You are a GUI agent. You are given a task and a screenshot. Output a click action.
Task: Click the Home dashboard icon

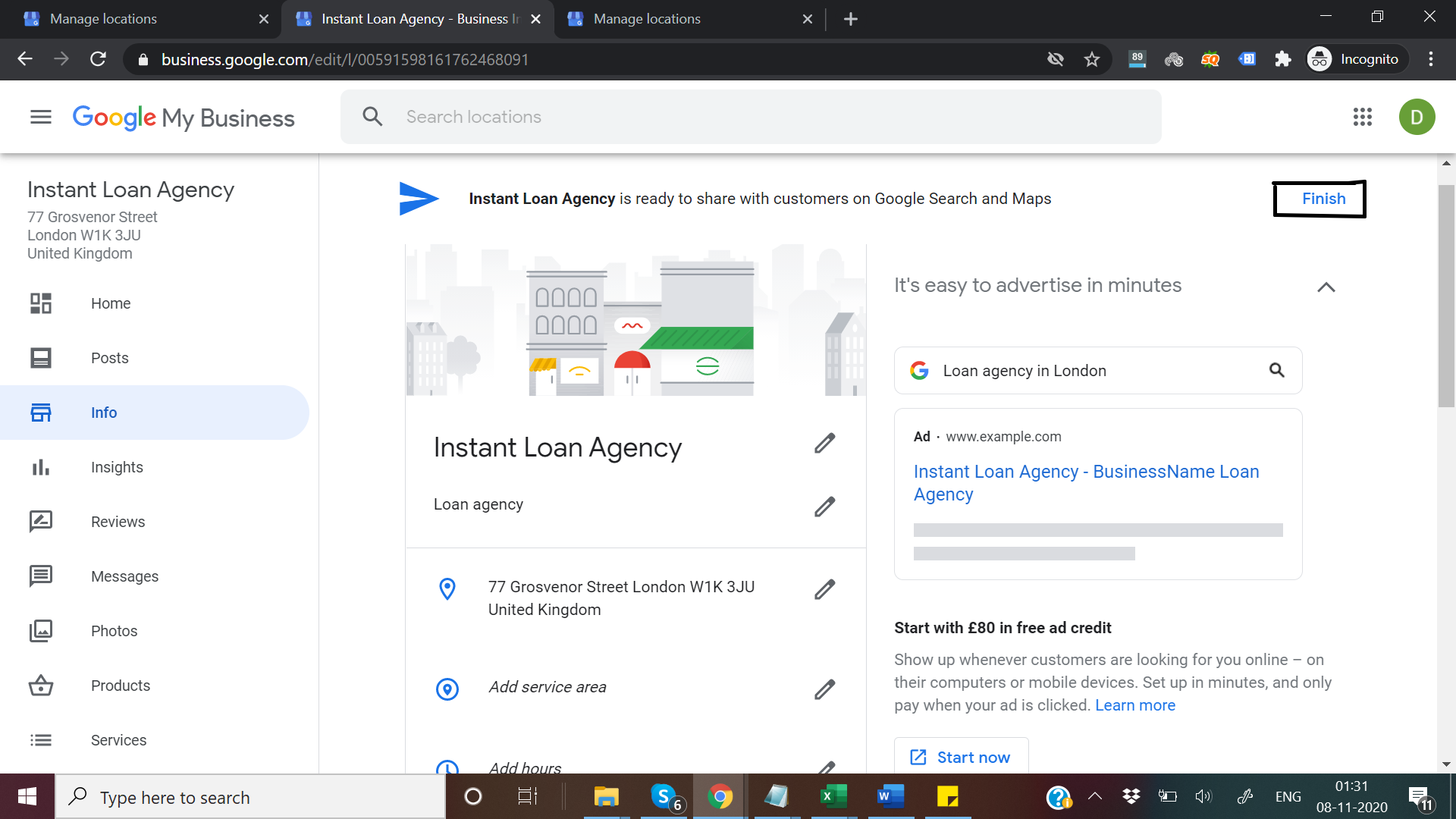(41, 303)
